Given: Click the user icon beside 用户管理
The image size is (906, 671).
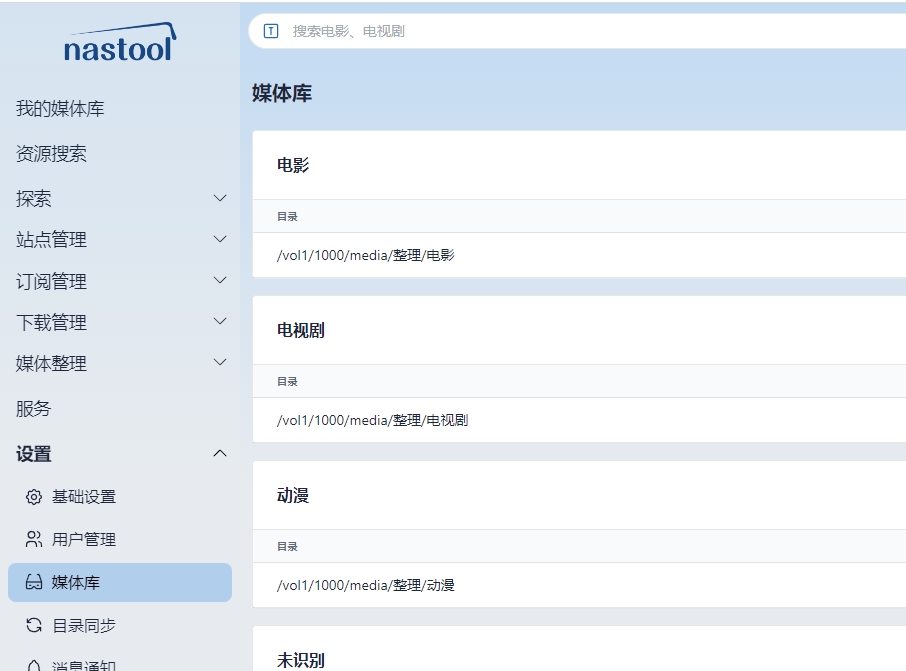Looking at the screenshot, I should pyautogui.click(x=34, y=539).
